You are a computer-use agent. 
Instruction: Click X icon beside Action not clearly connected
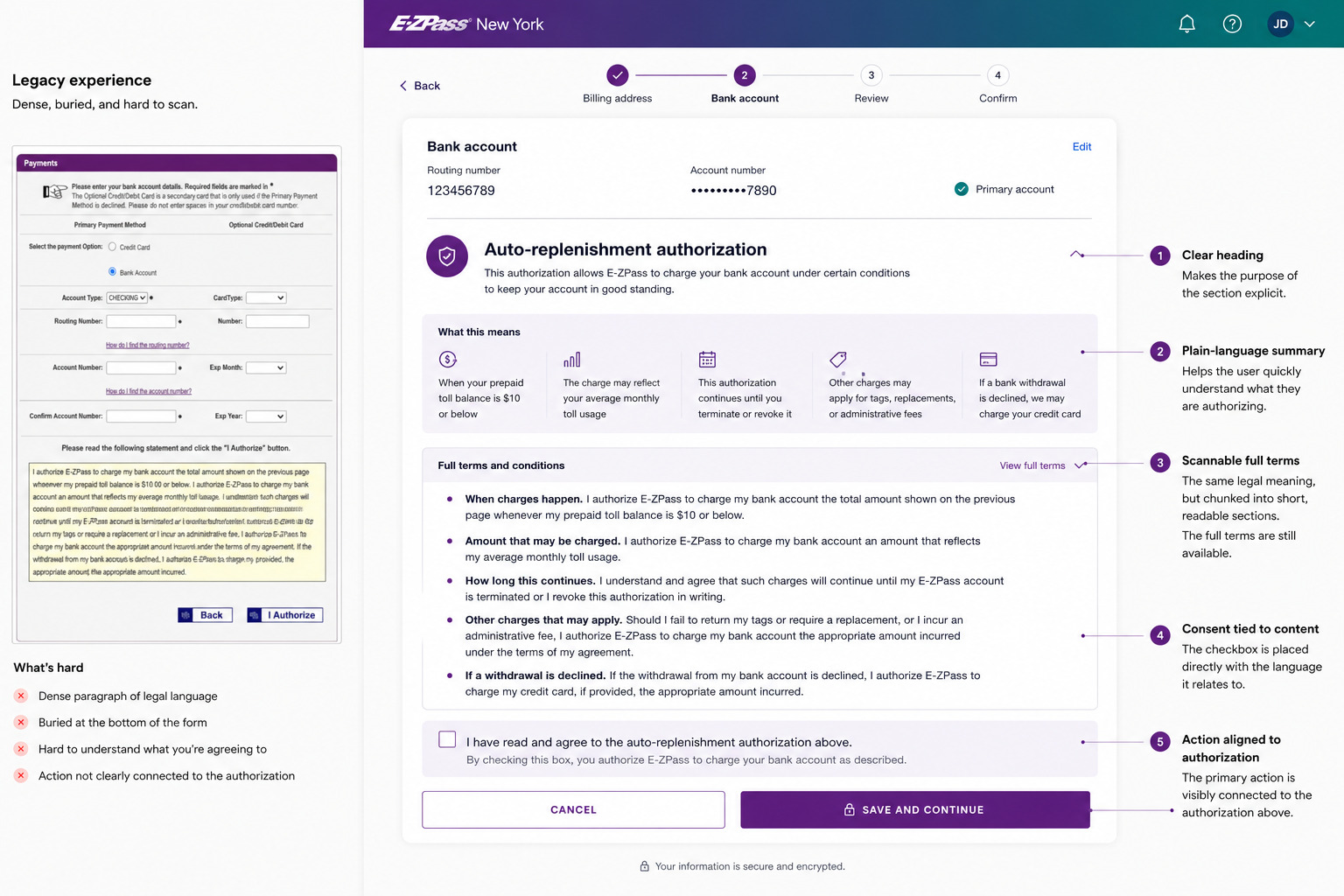tap(21, 775)
